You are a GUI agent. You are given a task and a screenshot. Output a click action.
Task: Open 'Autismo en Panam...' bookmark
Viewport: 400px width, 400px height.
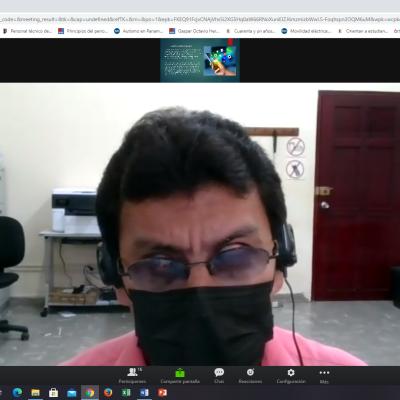pos(138,31)
